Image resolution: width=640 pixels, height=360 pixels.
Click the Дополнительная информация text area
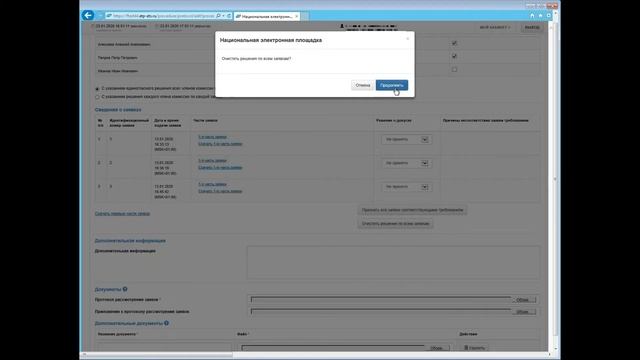point(393,263)
